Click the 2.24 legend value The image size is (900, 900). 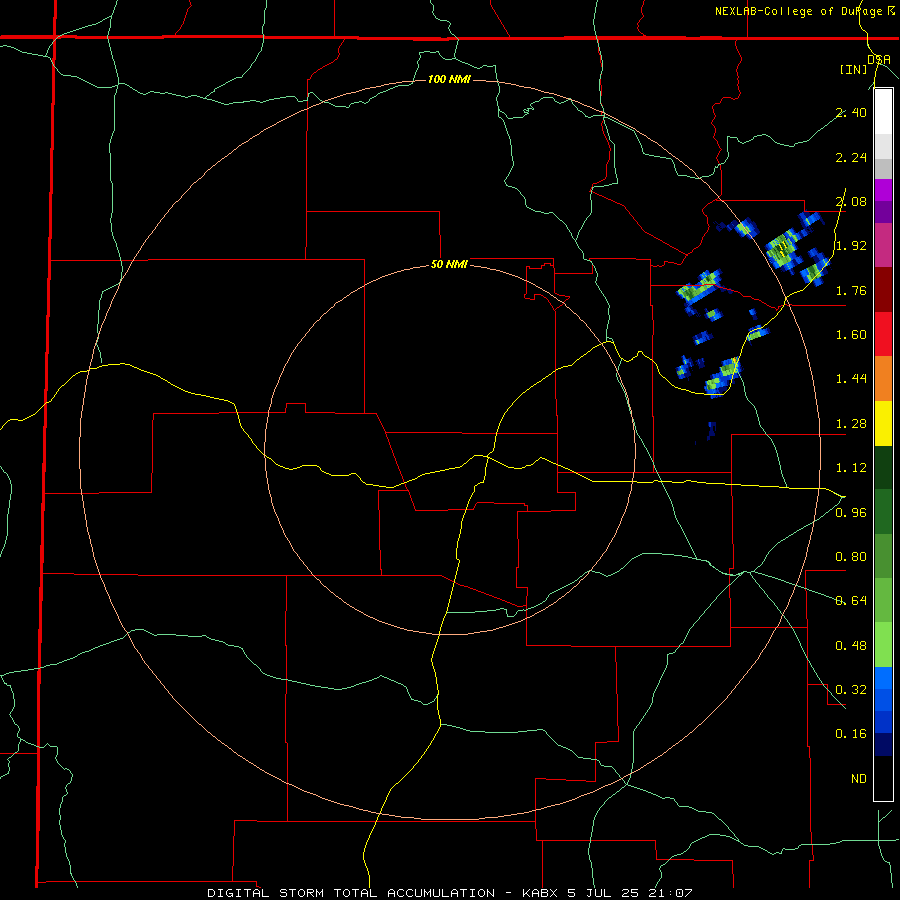851,157
